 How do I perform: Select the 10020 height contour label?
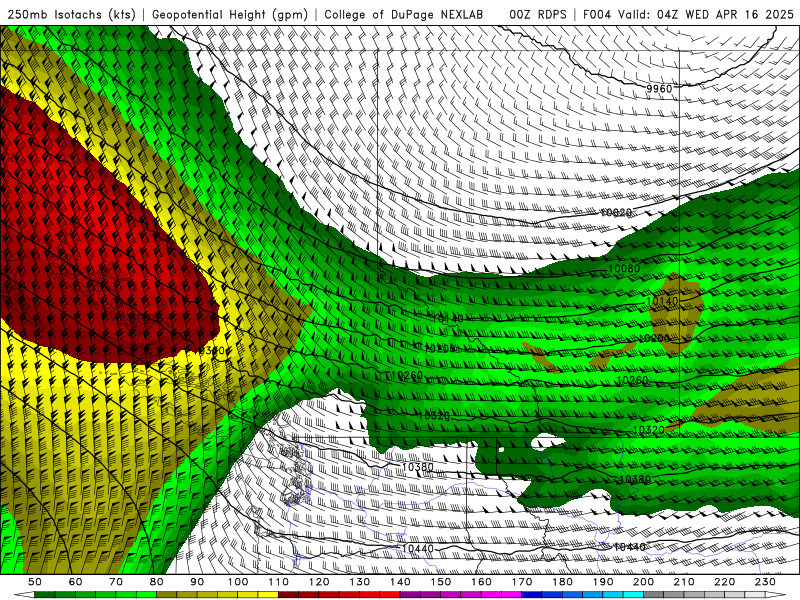point(616,212)
